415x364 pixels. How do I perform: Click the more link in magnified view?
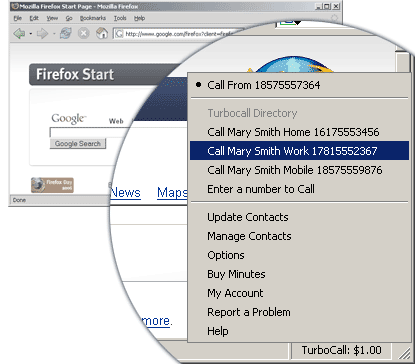click(x=156, y=321)
